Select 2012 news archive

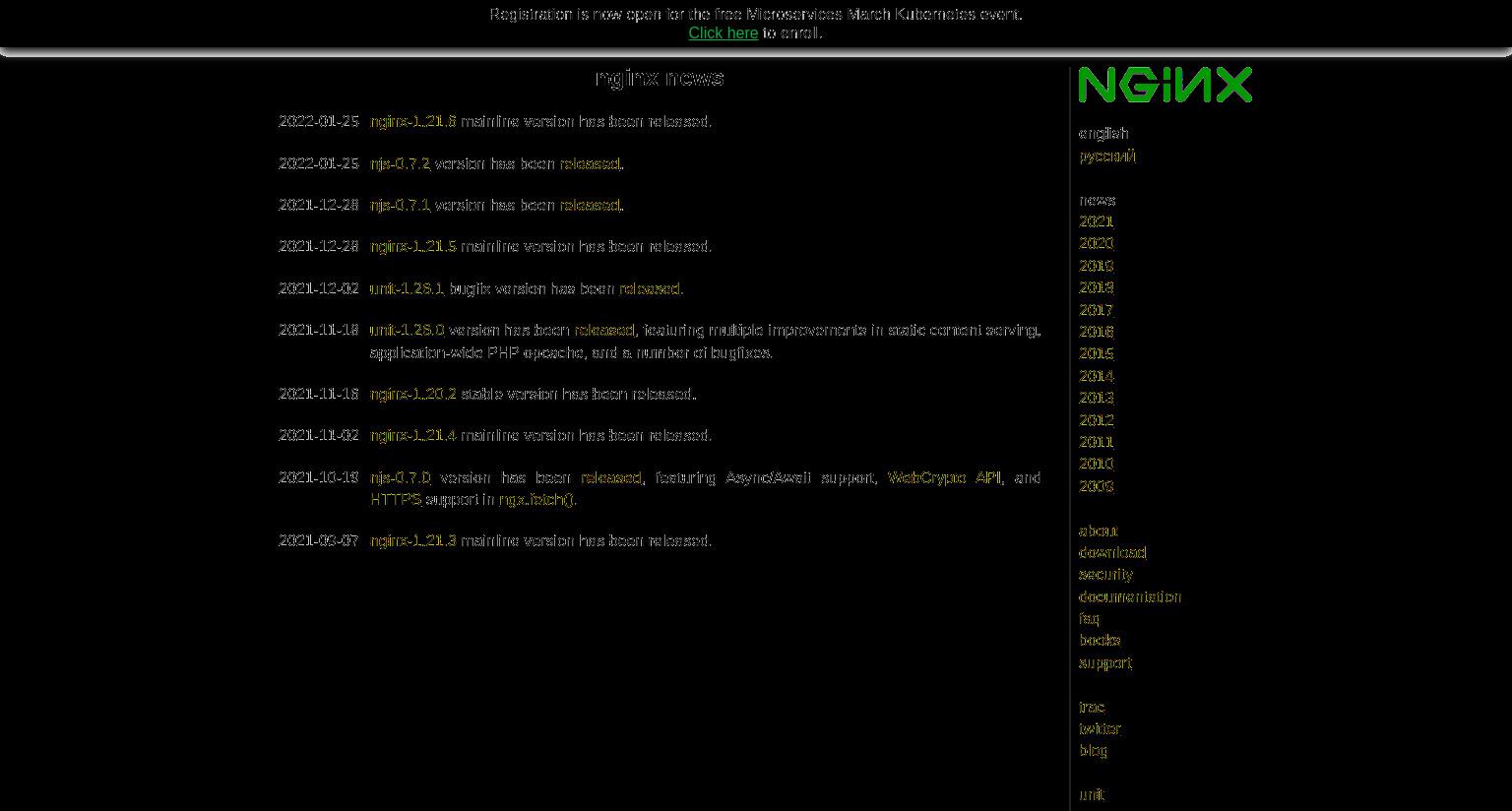(1097, 420)
